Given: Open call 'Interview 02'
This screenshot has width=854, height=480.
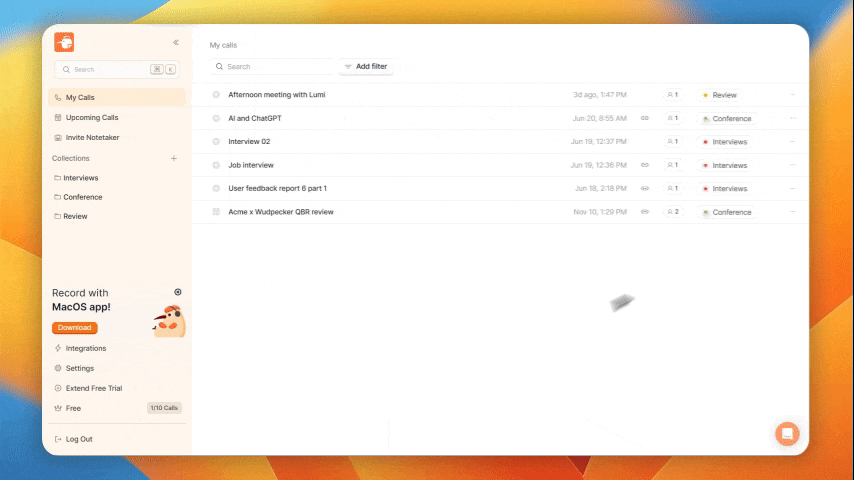Looking at the screenshot, I should (x=249, y=142).
